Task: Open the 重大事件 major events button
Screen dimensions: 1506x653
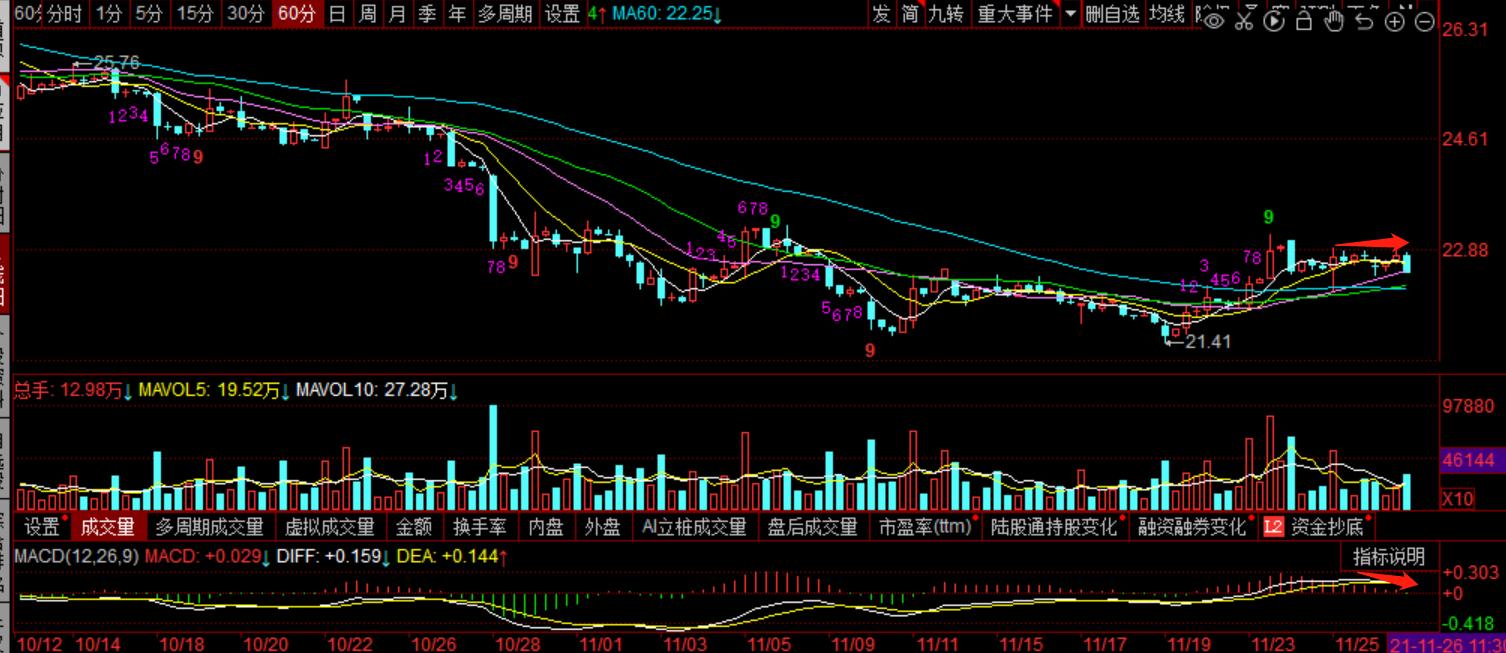Action: pos(1015,14)
